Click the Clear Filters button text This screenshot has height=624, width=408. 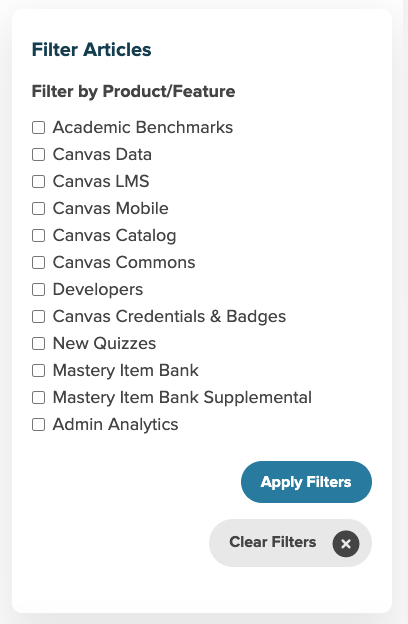tap(273, 542)
